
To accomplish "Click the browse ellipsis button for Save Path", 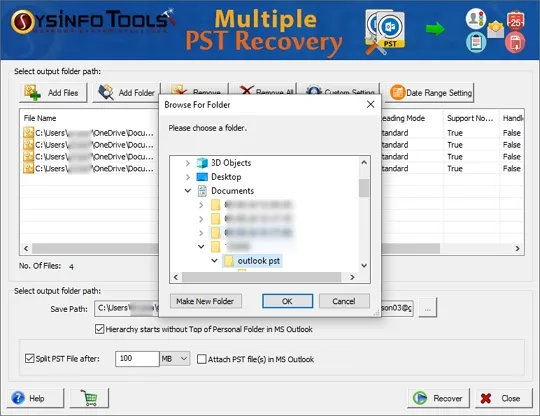I will [x=428, y=308].
